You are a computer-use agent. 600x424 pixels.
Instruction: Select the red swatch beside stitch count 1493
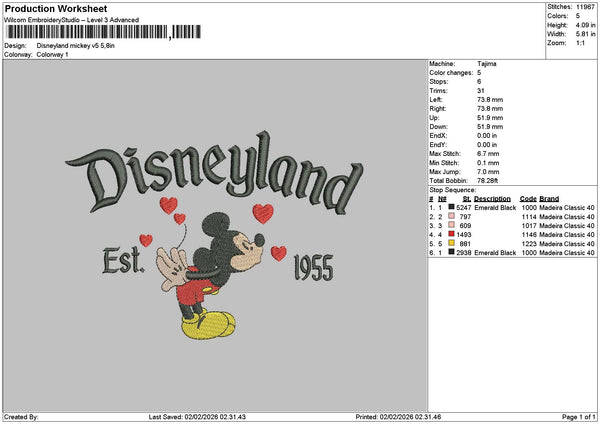(x=452, y=234)
